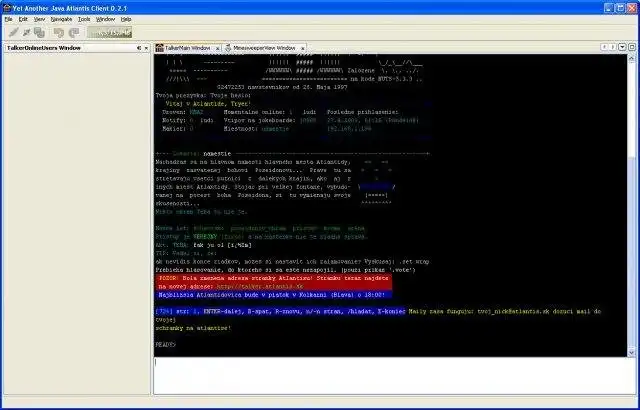This screenshot has width=640, height=410.
Task: Open the talker.atlantis.sk link in red notice
Action: 260,286
